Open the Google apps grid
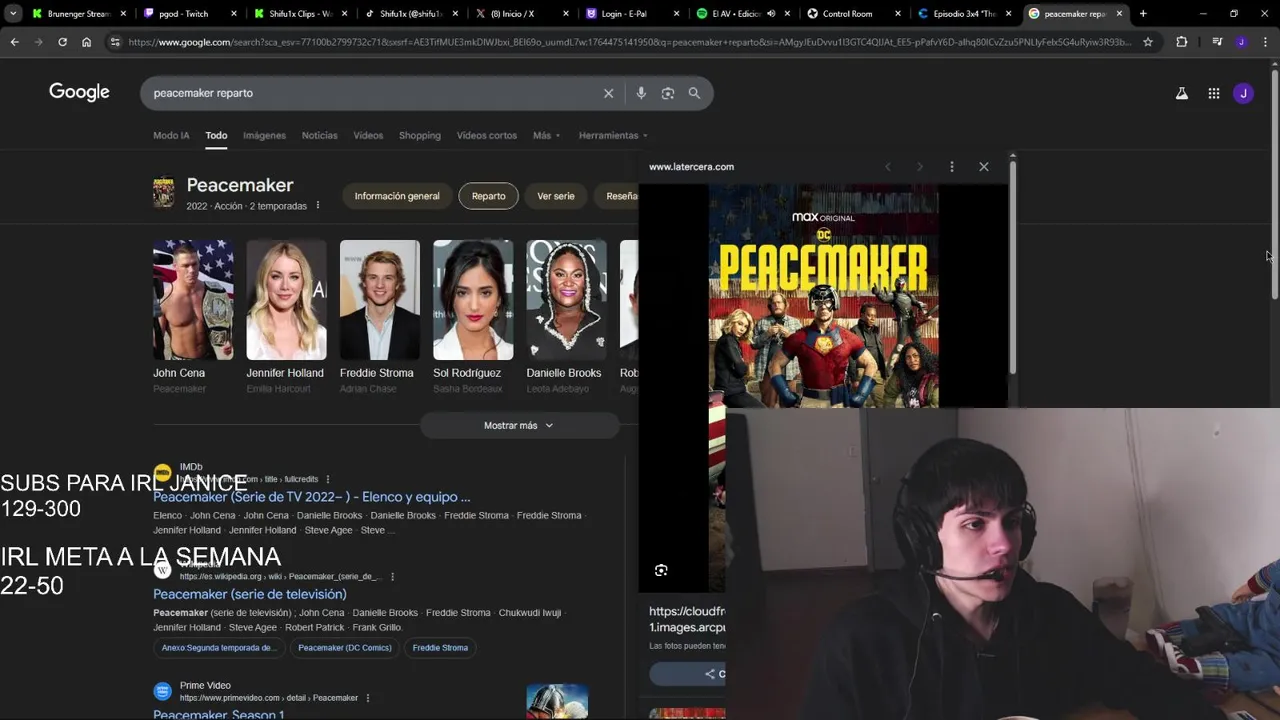The height and width of the screenshot is (720, 1280). point(1214,93)
